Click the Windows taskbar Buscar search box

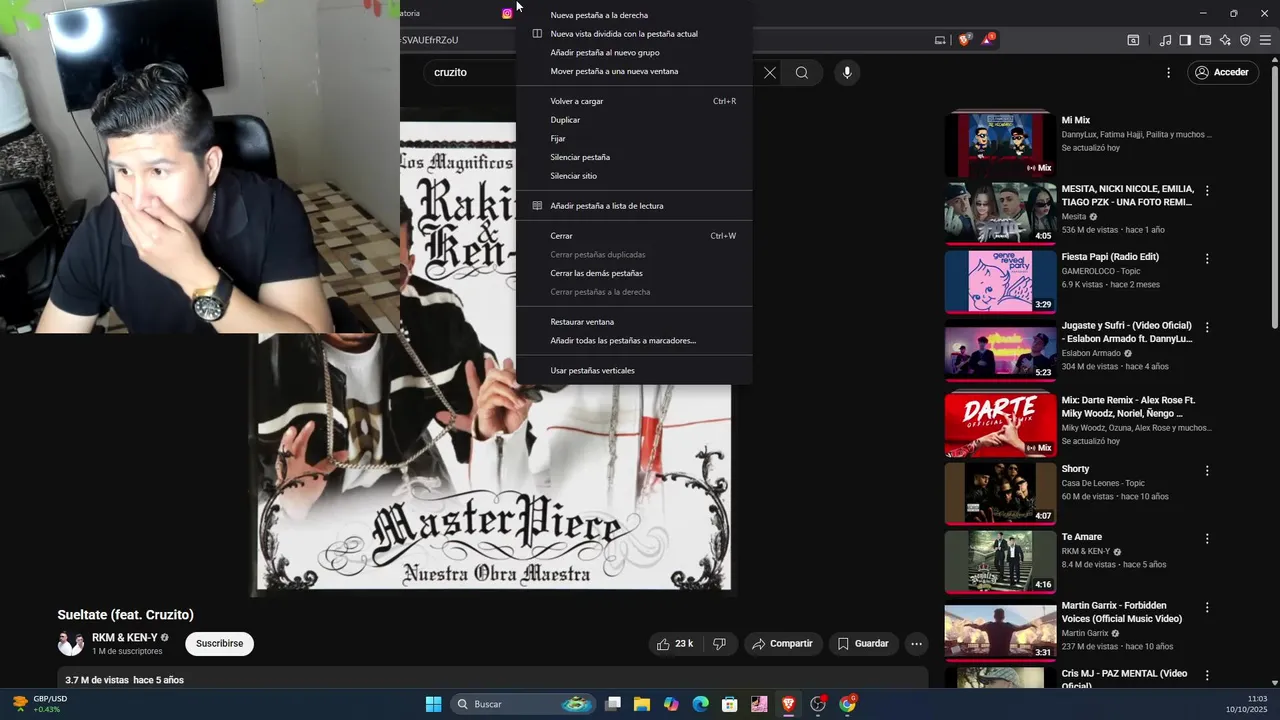(x=524, y=704)
